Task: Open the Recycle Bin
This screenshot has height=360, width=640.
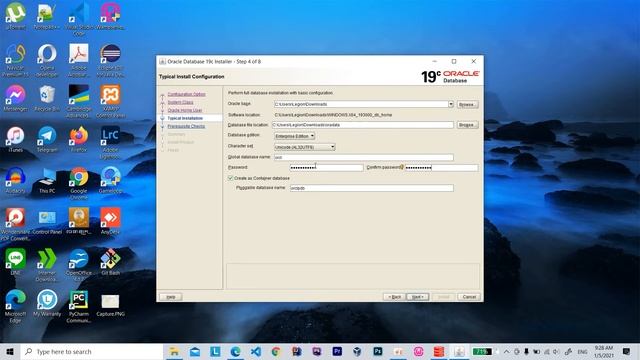Action: pyautogui.click(x=47, y=98)
